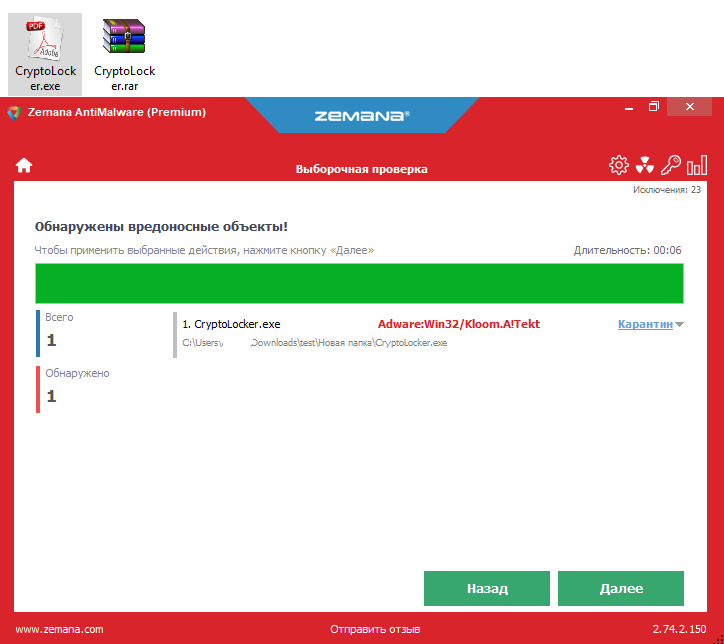Close the Zemana AntiMalware window
The image size is (724, 644).
(x=689, y=107)
